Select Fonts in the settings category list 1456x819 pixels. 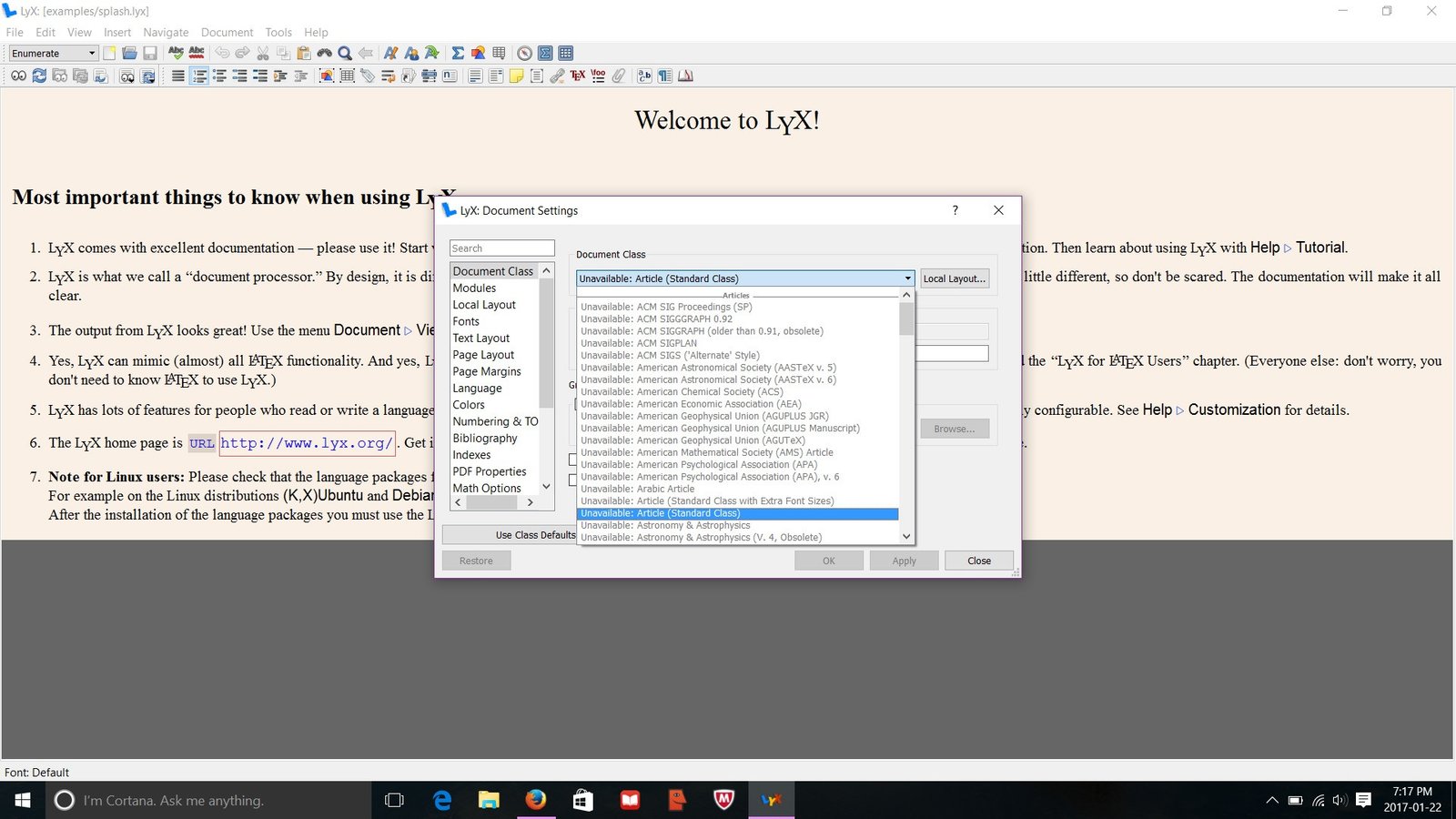(x=466, y=321)
